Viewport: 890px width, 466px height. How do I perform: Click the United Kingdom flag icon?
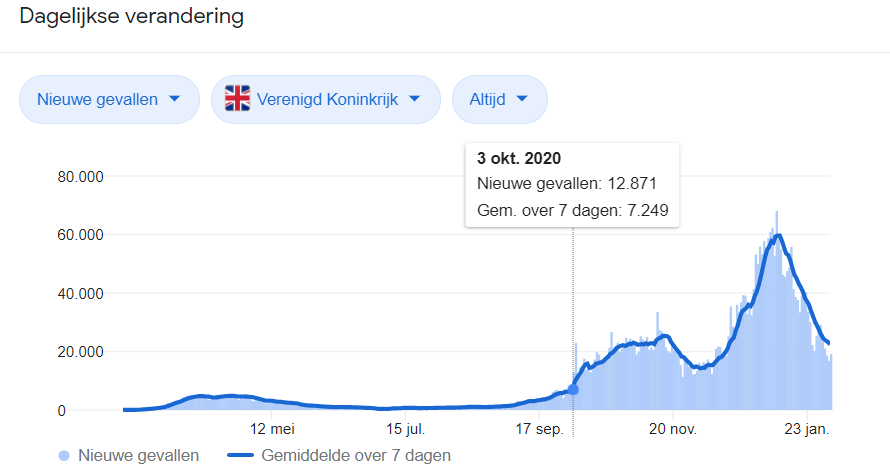pyautogui.click(x=237, y=98)
